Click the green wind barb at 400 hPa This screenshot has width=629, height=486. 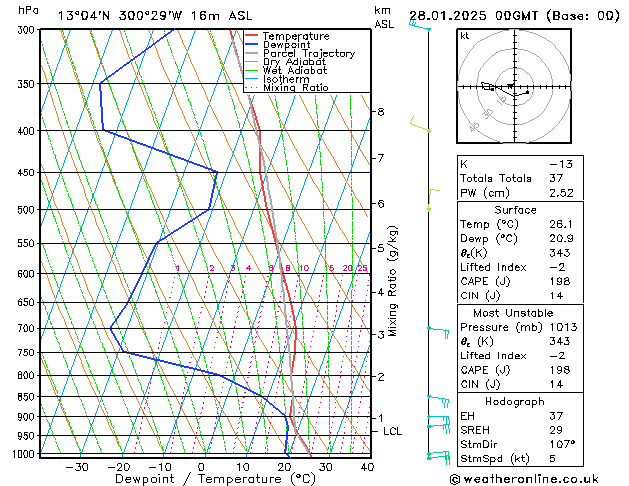(x=420, y=124)
